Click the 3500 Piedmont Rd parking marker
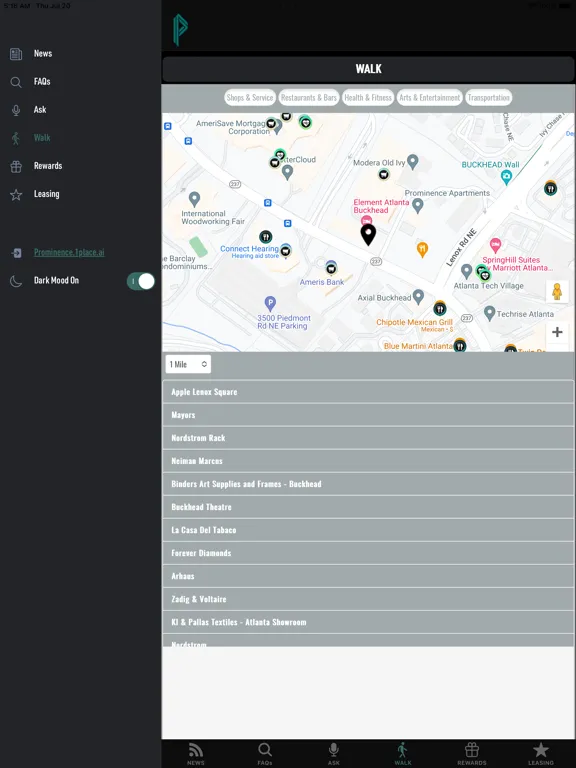 pos(270,304)
